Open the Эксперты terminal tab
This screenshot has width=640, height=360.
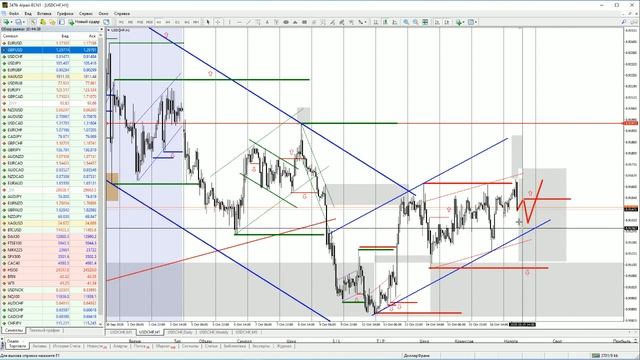point(261,346)
